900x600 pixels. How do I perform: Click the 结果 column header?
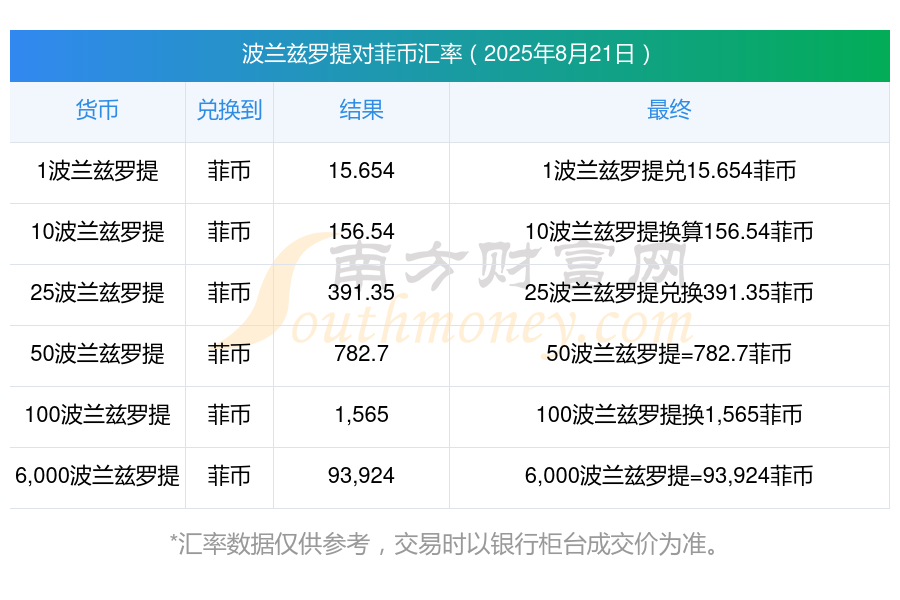(361, 110)
